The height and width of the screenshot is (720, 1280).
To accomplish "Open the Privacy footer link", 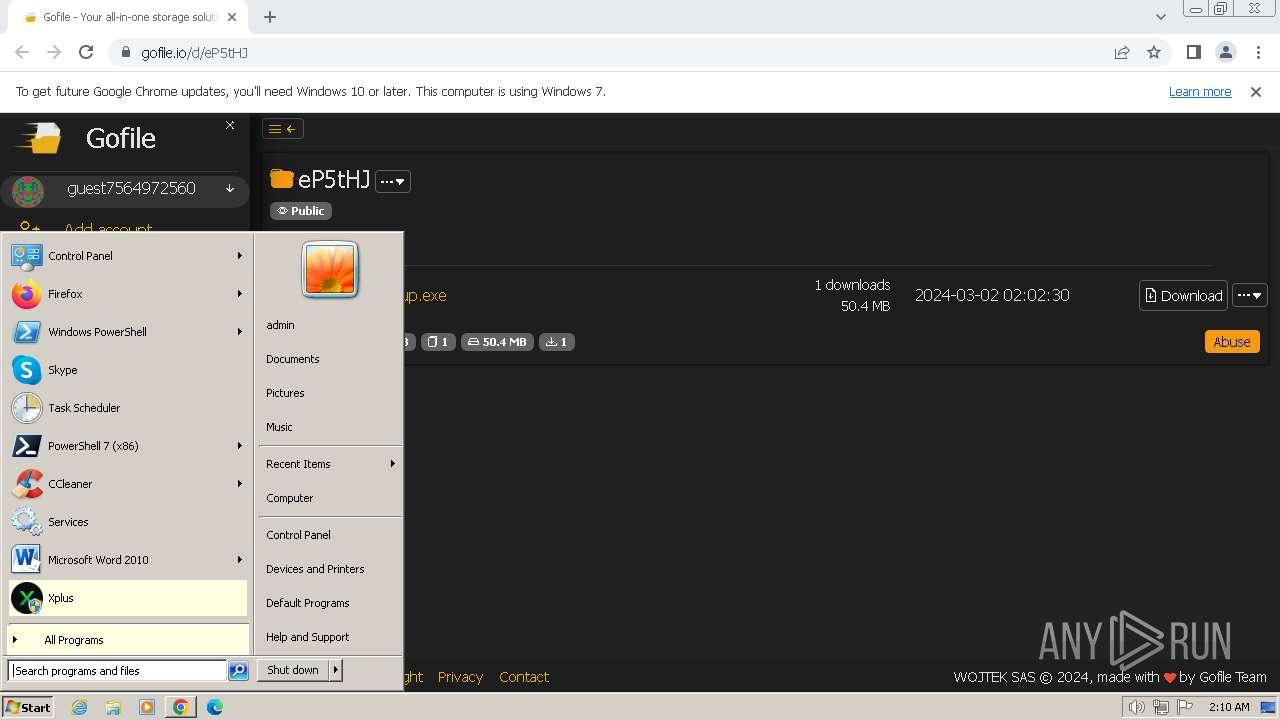I will tap(460, 677).
